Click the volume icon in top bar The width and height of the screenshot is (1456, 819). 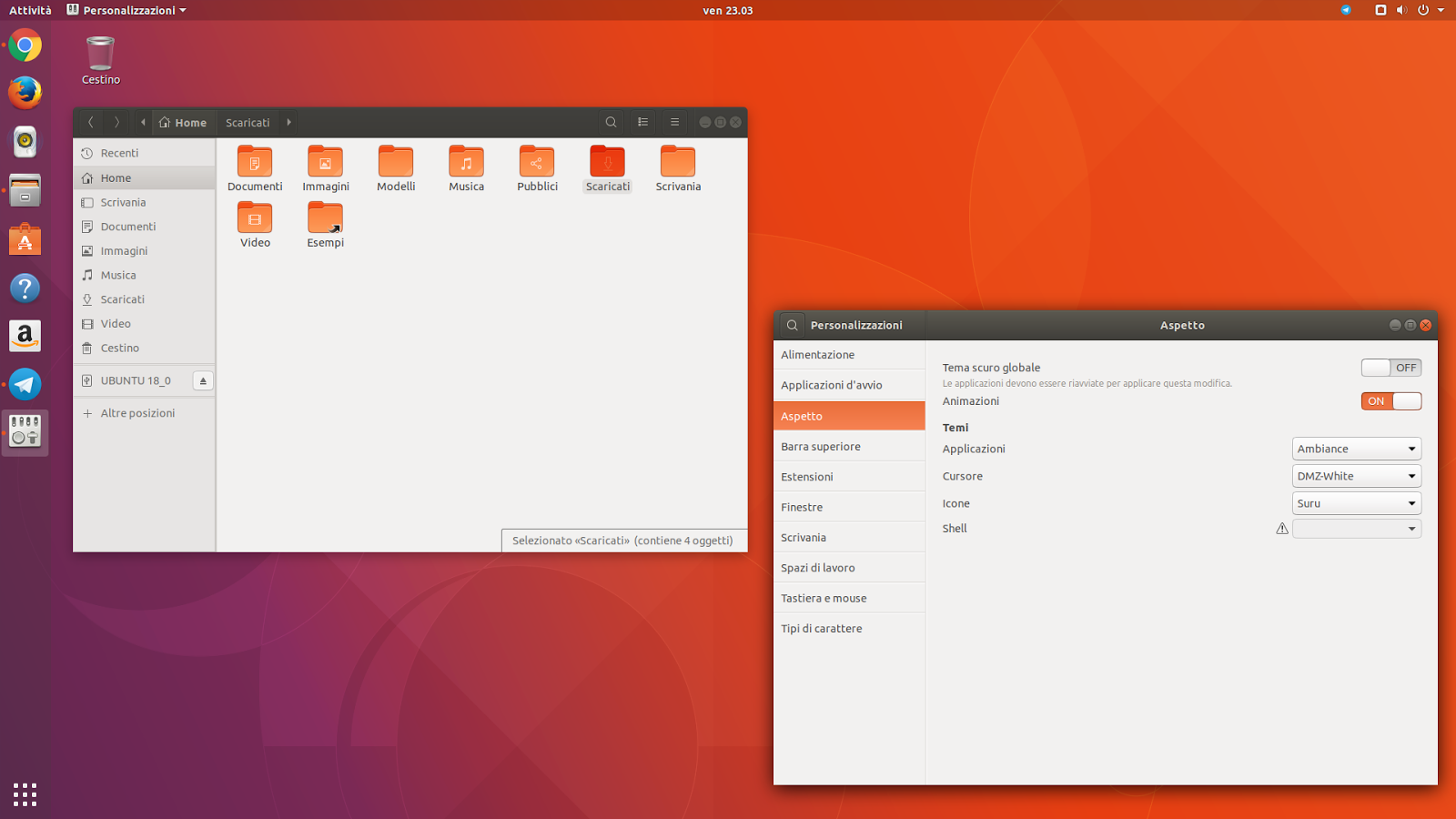point(1401,10)
